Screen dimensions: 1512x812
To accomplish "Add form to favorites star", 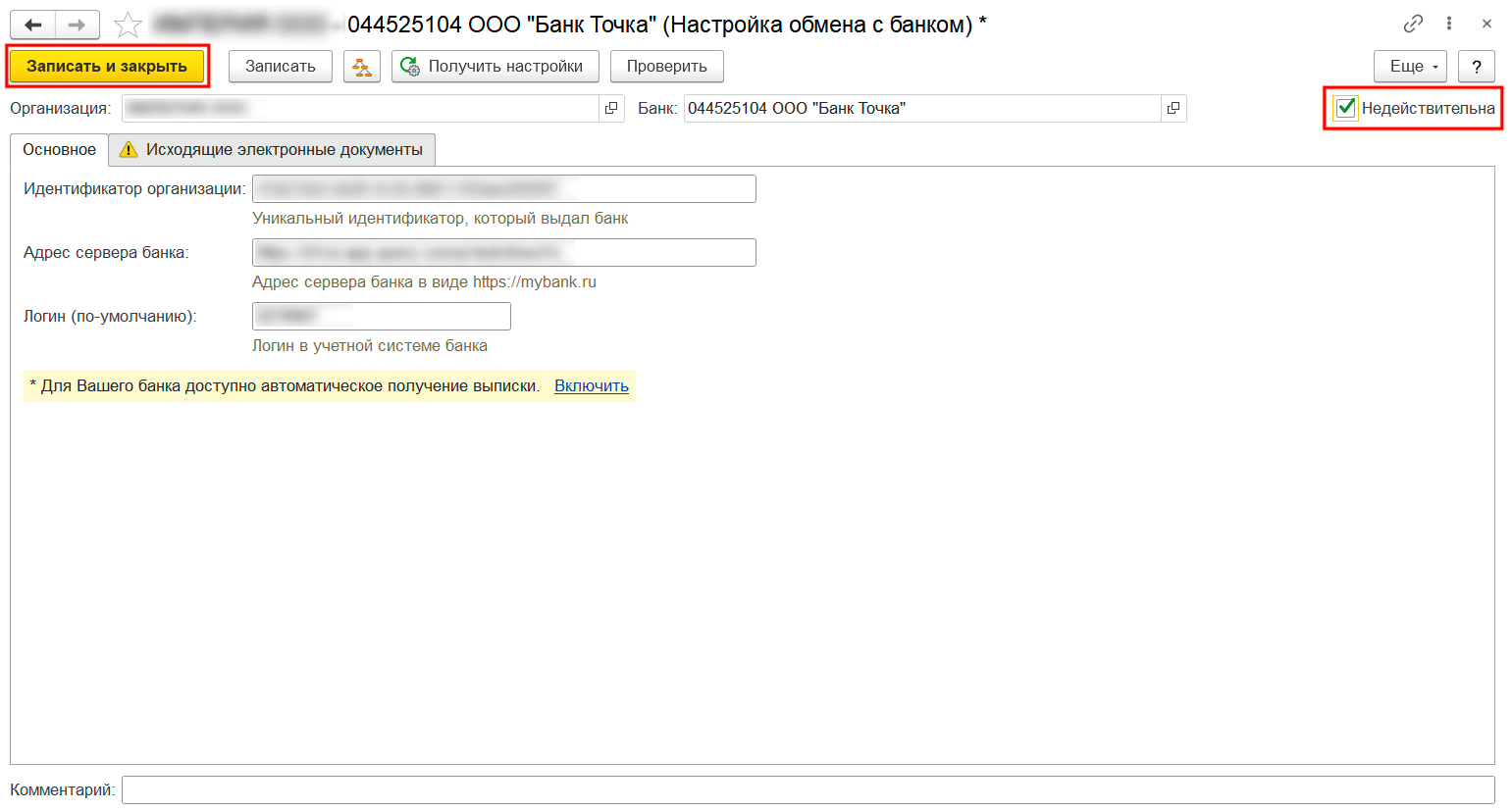I will coord(128,25).
